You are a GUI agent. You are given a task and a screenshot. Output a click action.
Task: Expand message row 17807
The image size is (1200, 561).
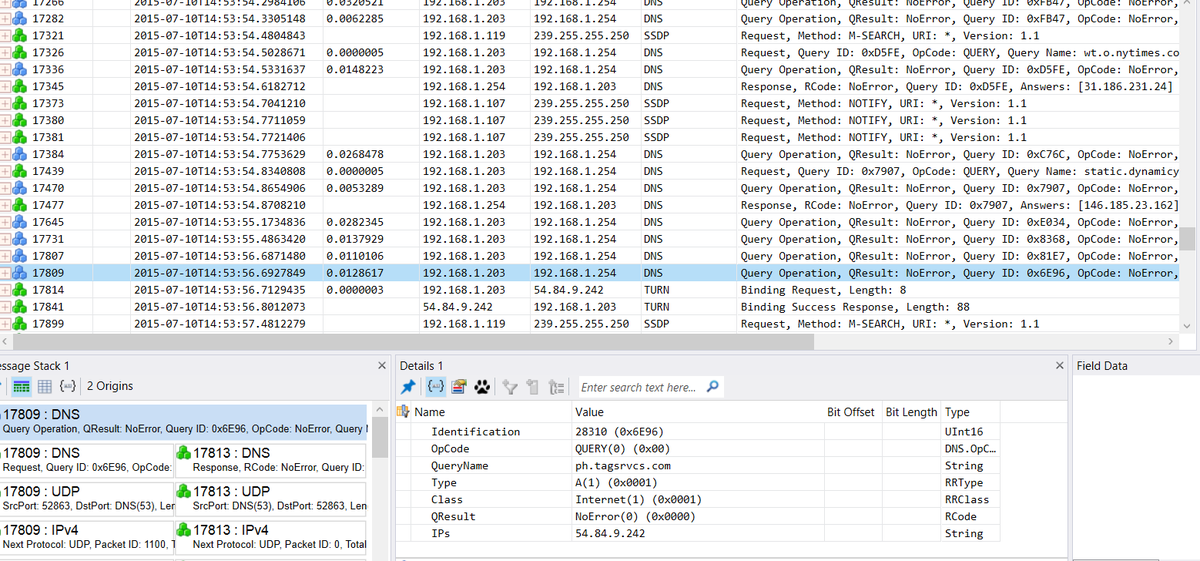pos(5,256)
